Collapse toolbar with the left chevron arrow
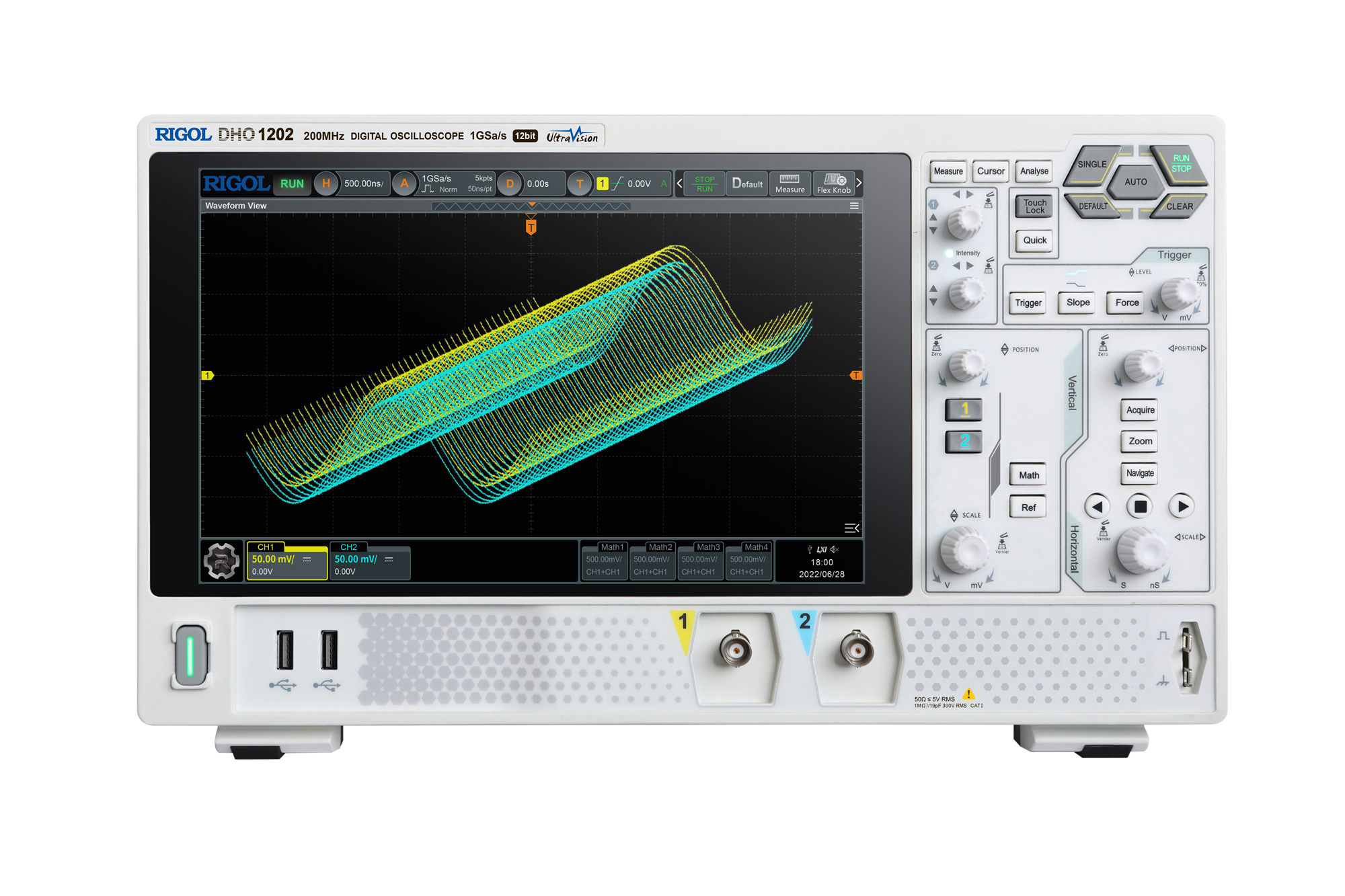 [x=679, y=184]
